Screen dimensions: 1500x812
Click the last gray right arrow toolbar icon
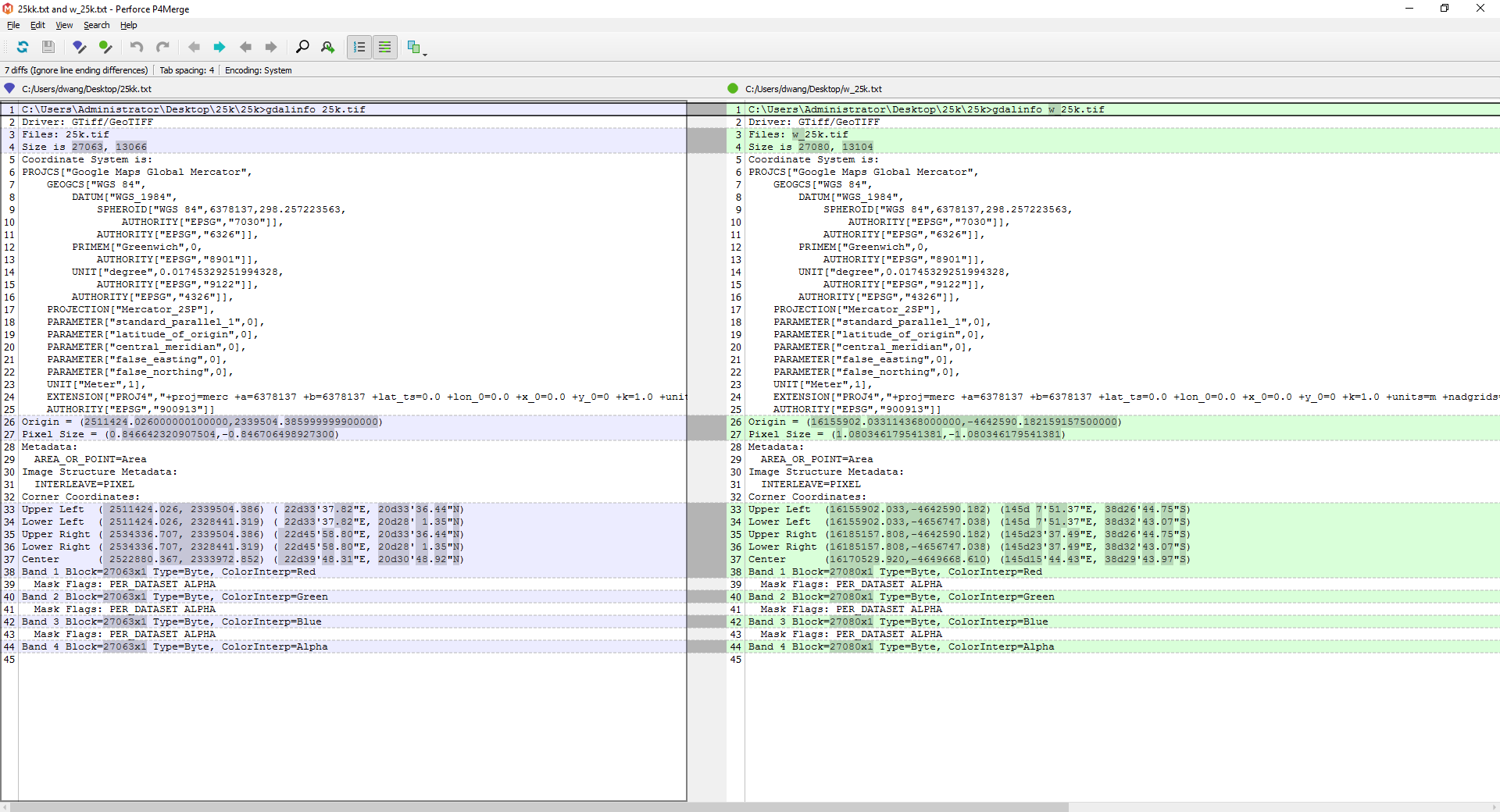[x=271, y=47]
